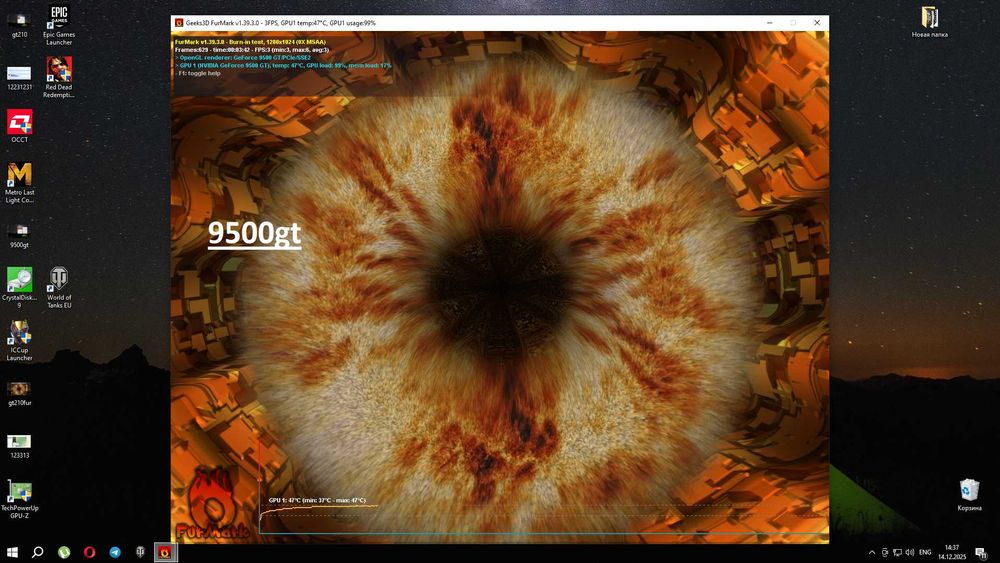Activate the FurMark taskbar button
This screenshot has height=563, width=1000.
tap(165, 552)
